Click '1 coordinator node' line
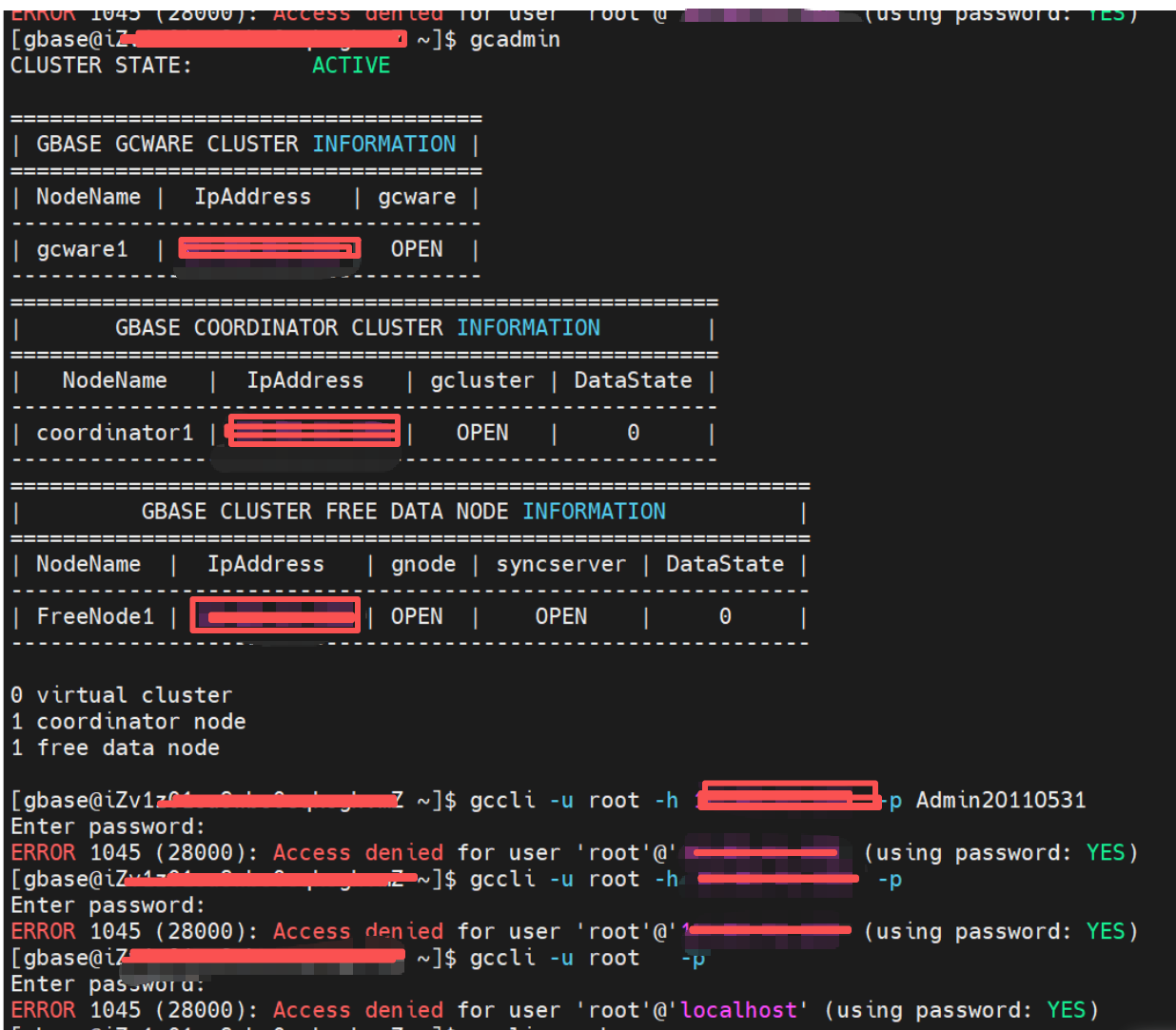The height and width of the screenshot is (1030, 1176). pos(128,722)
